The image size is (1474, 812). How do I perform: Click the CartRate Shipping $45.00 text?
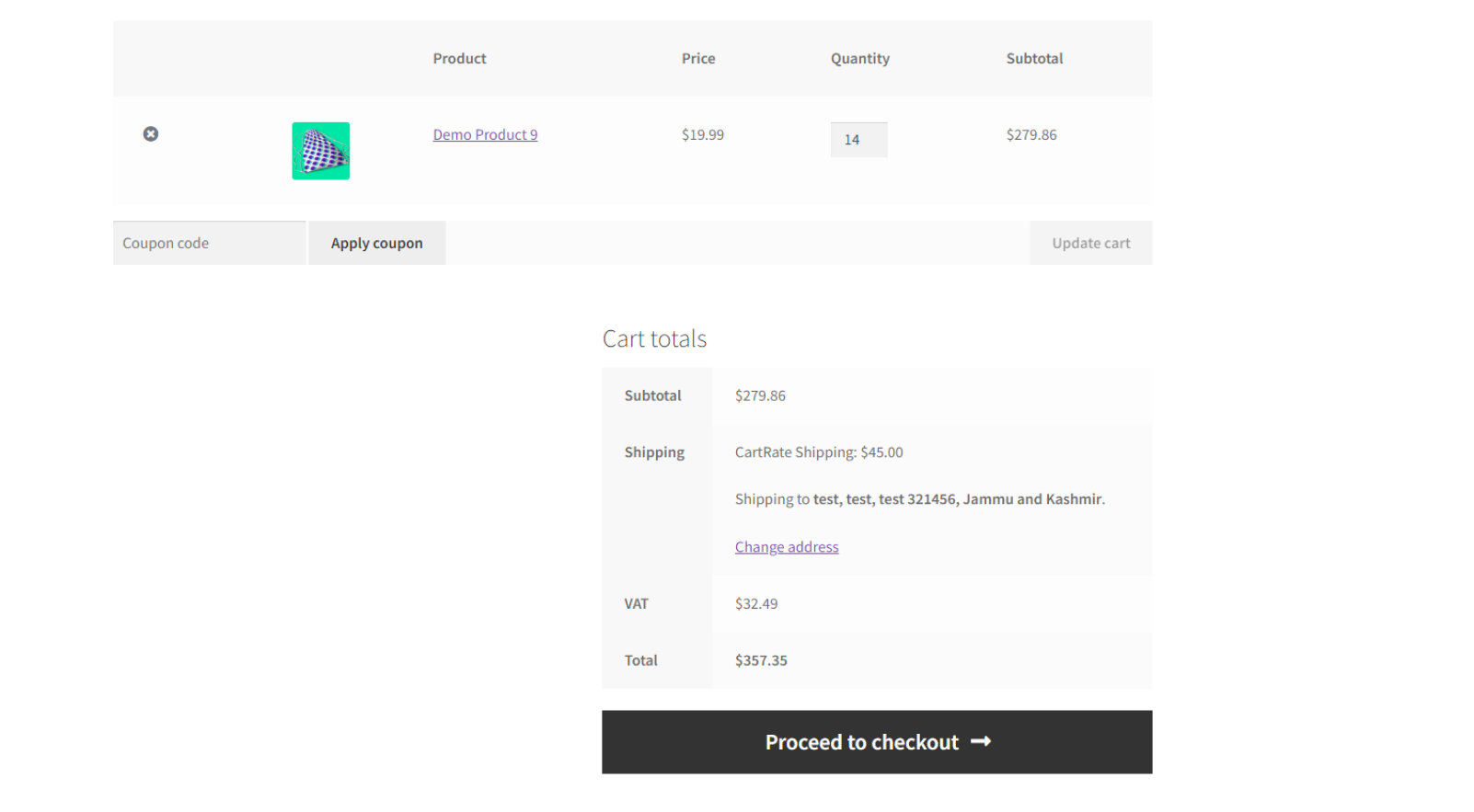(818, 452)
